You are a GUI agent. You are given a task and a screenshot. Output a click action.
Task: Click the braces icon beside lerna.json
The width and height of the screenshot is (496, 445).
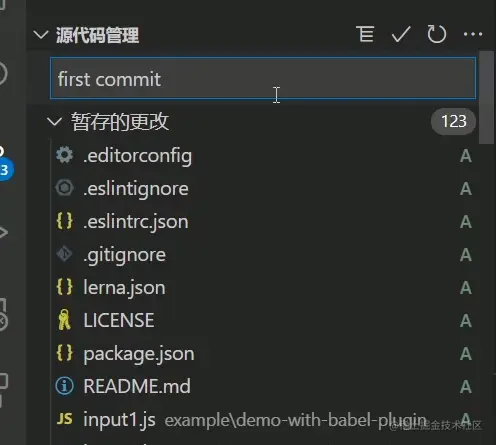pos(65,287)
